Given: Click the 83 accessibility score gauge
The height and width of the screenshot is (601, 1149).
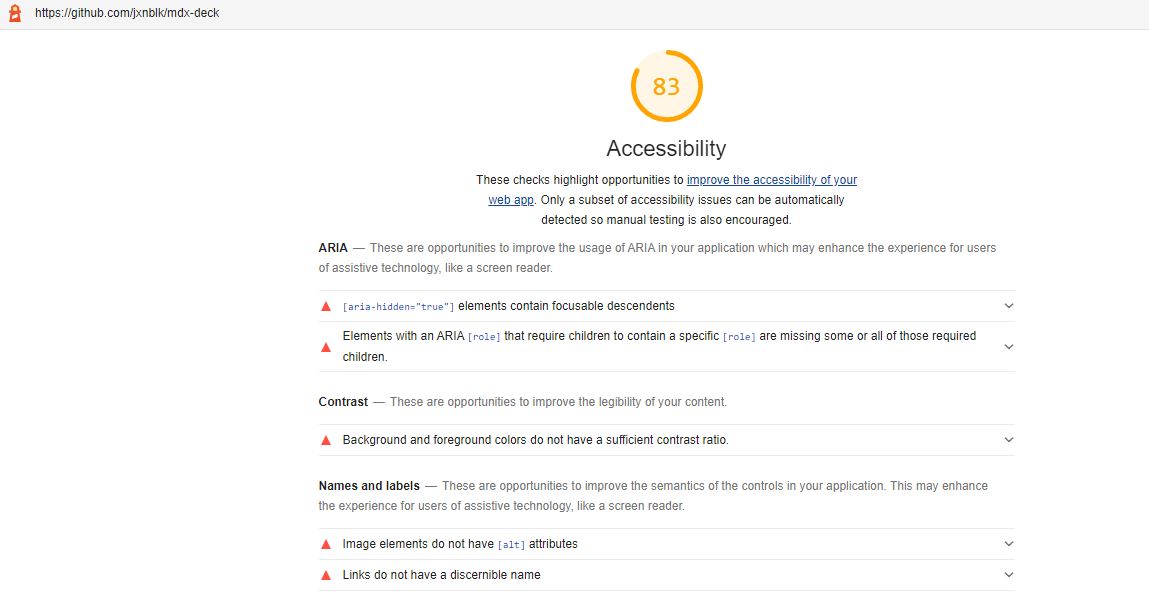Looking at the screenshot, I should click(x=666, y=86).
